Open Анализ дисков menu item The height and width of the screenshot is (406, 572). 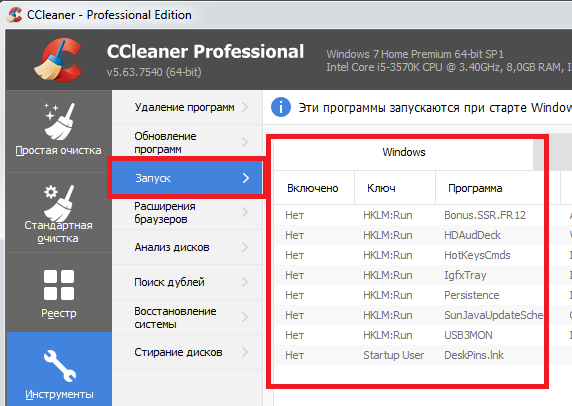pyautogui.click(x=187, y=247)
